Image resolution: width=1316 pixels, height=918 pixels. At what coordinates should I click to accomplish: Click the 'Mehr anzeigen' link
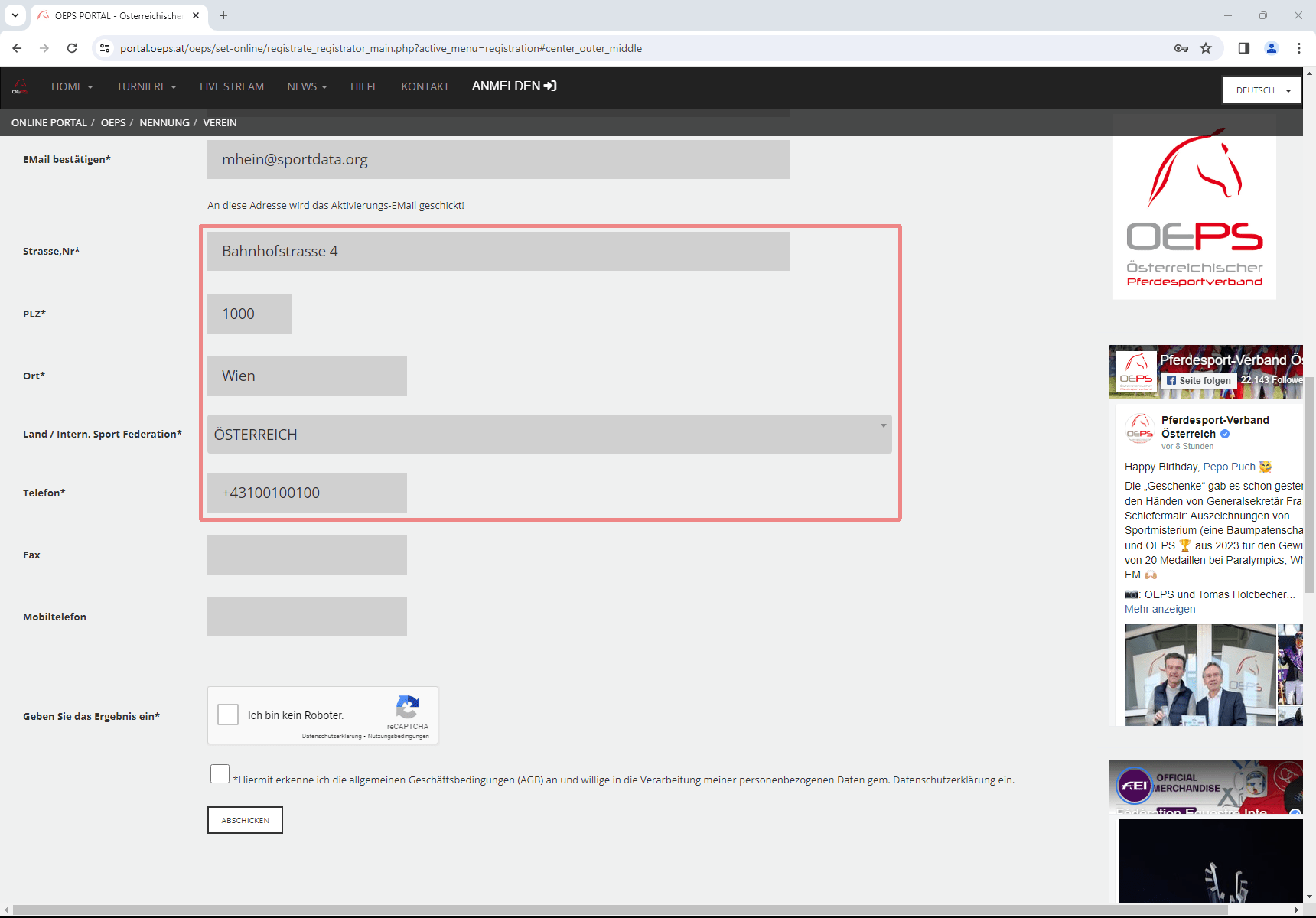1159,609
